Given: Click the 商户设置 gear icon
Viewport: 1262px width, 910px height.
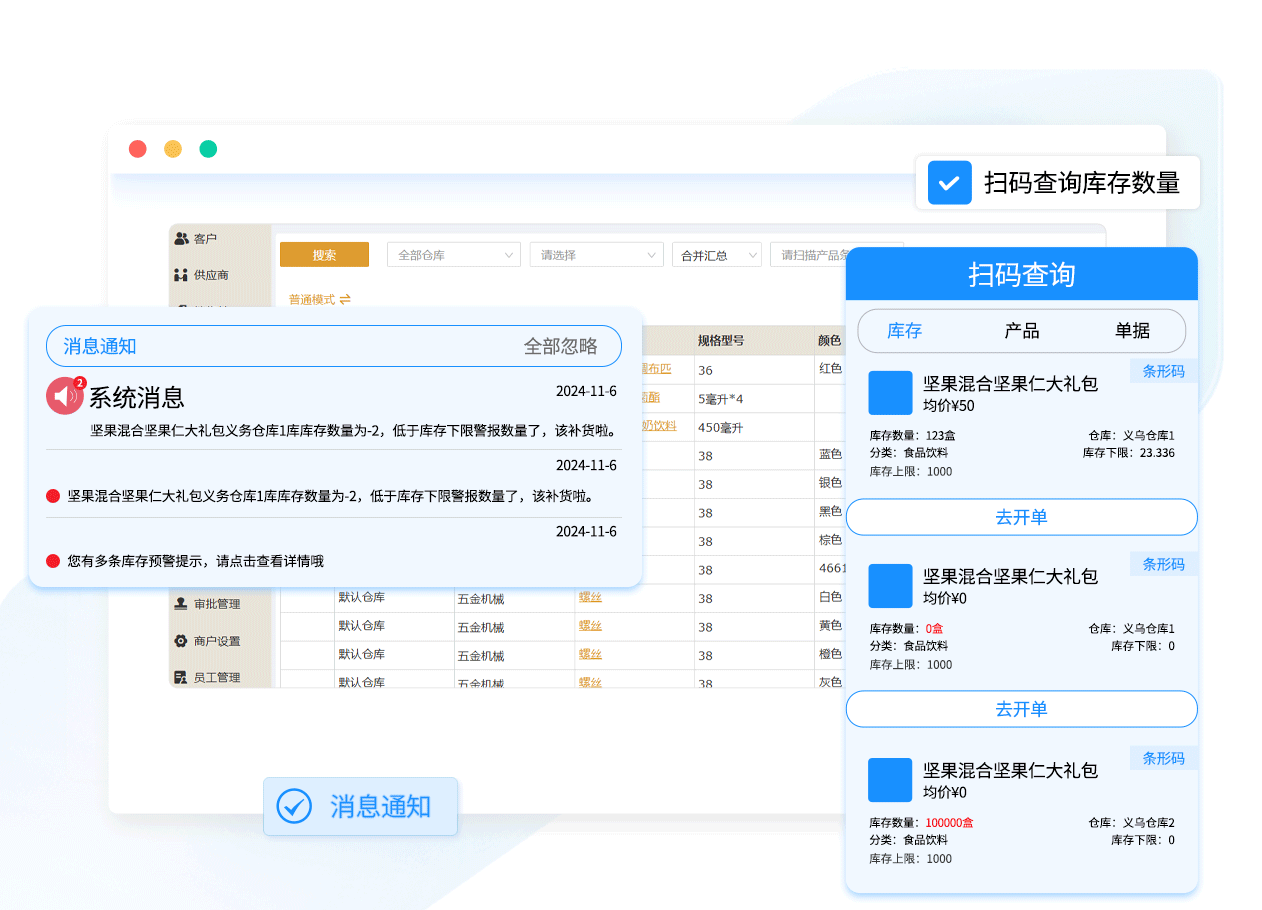Looking at the screenshot, I should (181, 641).
